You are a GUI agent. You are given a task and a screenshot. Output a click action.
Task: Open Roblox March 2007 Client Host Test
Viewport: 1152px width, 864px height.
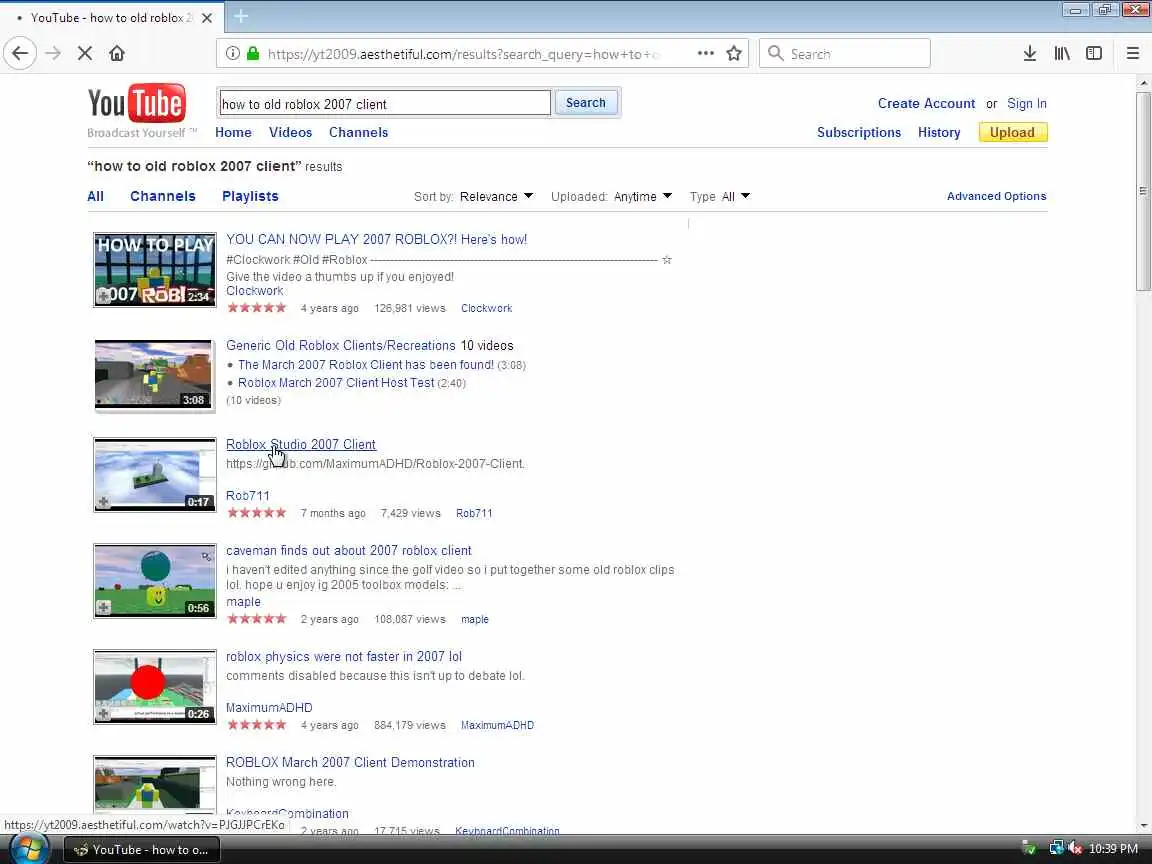[336, 383]
